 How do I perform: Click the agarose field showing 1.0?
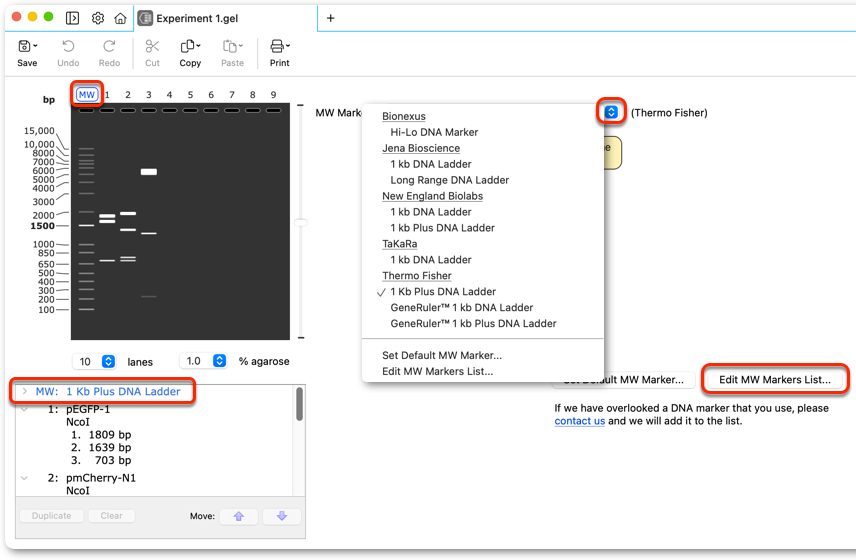pyautogui.click(x=196, y=361)
